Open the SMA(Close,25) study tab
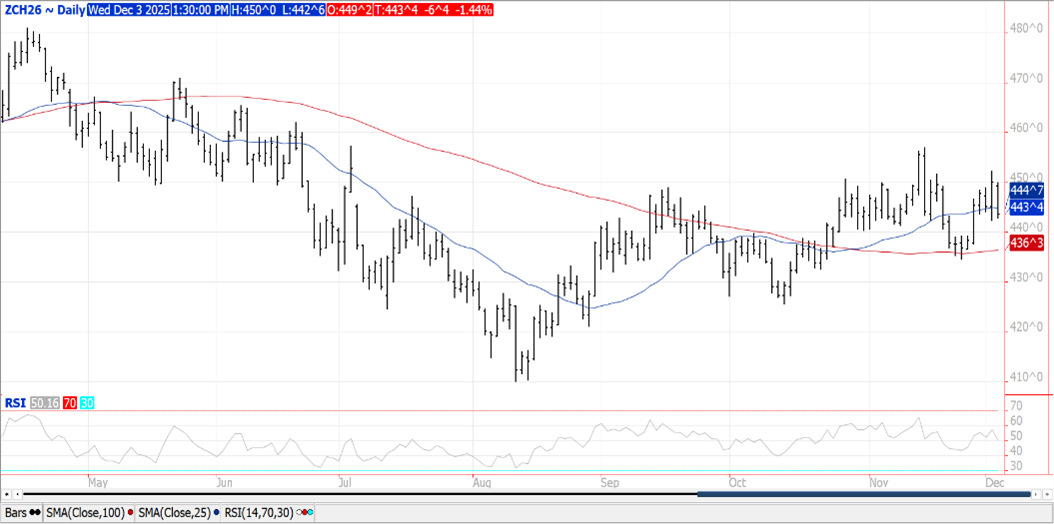This screenshot has width=1054, height=524. (x=177, y=513)
